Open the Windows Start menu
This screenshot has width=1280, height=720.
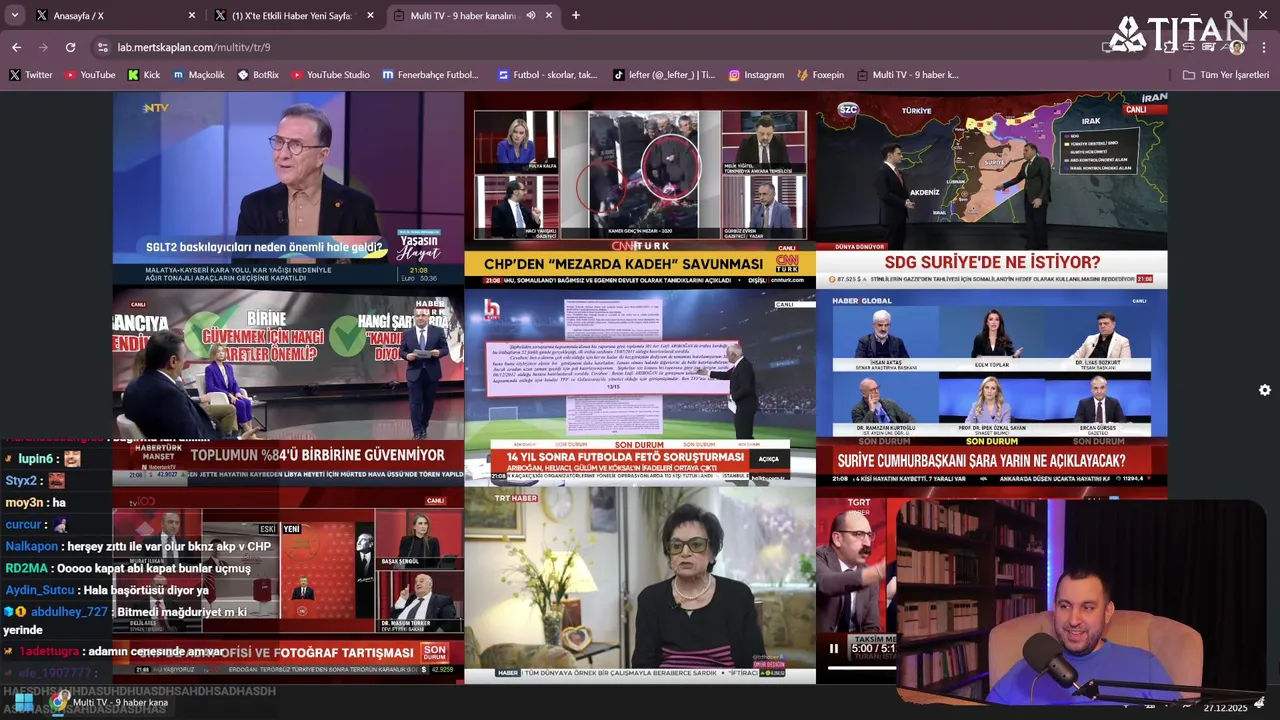(x=22, y=702)
